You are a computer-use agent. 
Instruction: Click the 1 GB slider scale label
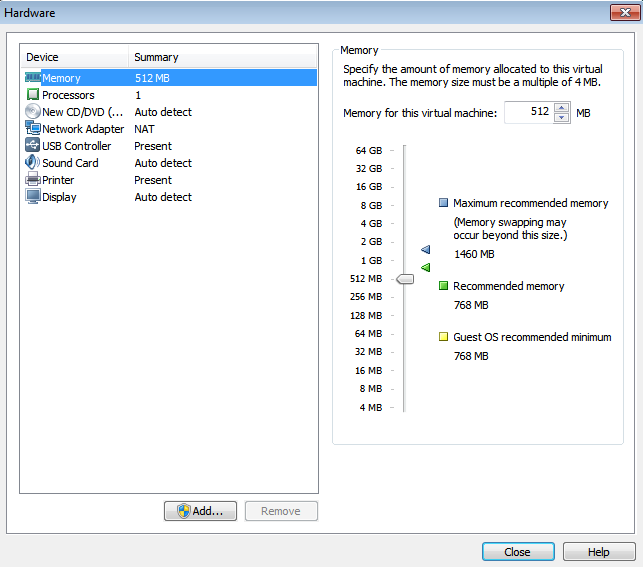(371, 260)
